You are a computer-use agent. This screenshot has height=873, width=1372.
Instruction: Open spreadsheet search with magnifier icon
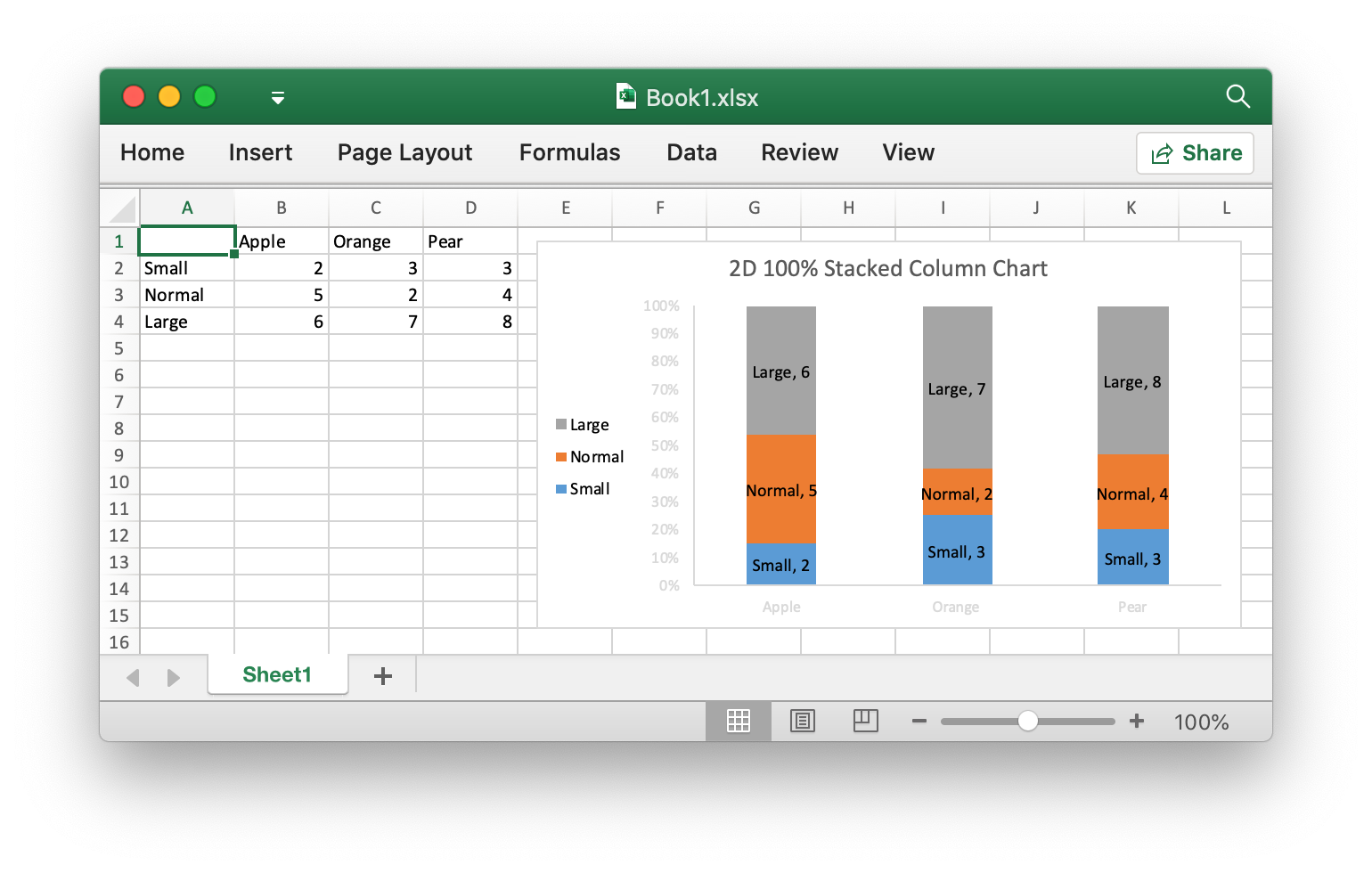(1238, 96)
